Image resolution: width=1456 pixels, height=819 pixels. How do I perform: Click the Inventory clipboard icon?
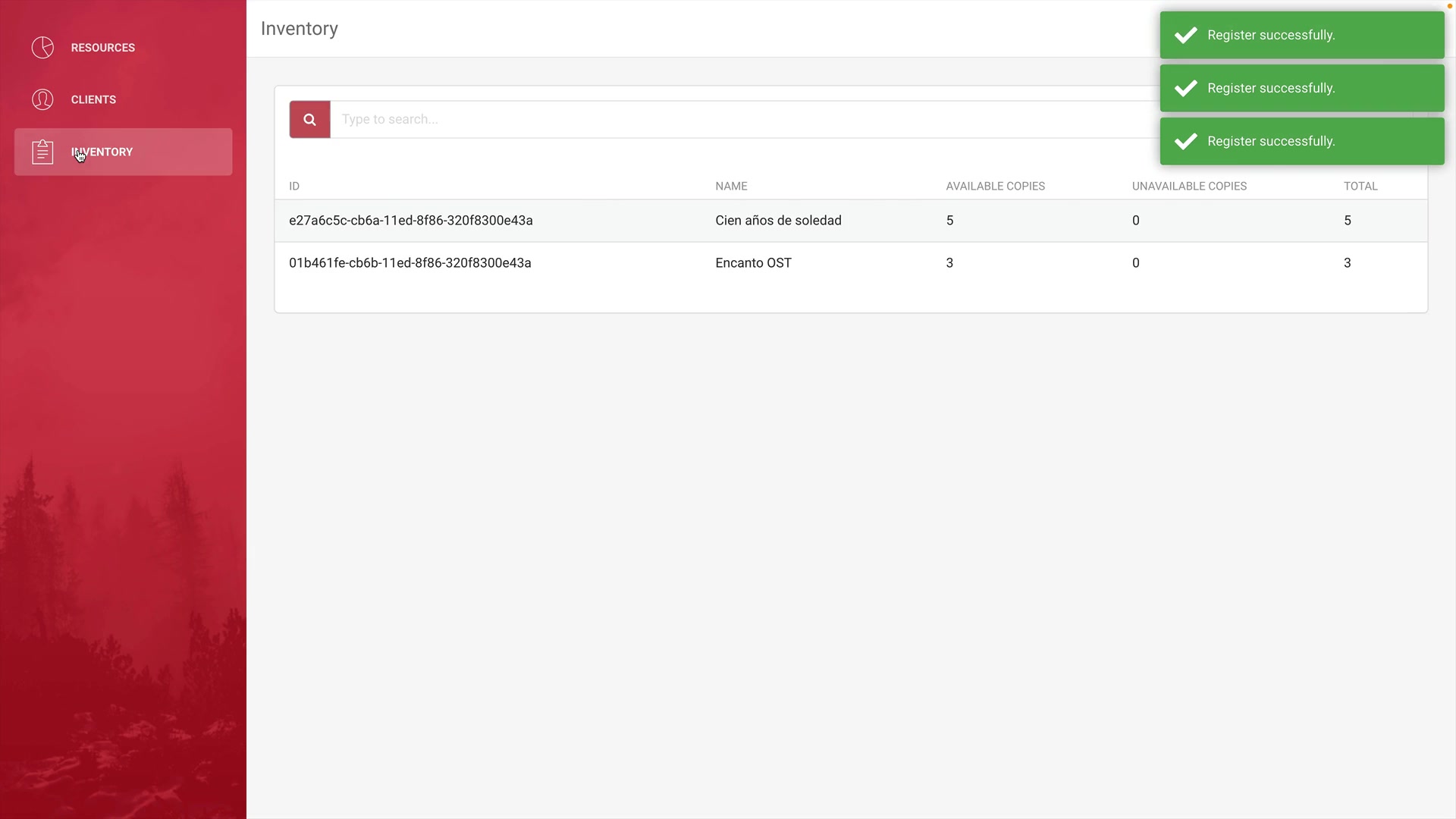(42, 152)
